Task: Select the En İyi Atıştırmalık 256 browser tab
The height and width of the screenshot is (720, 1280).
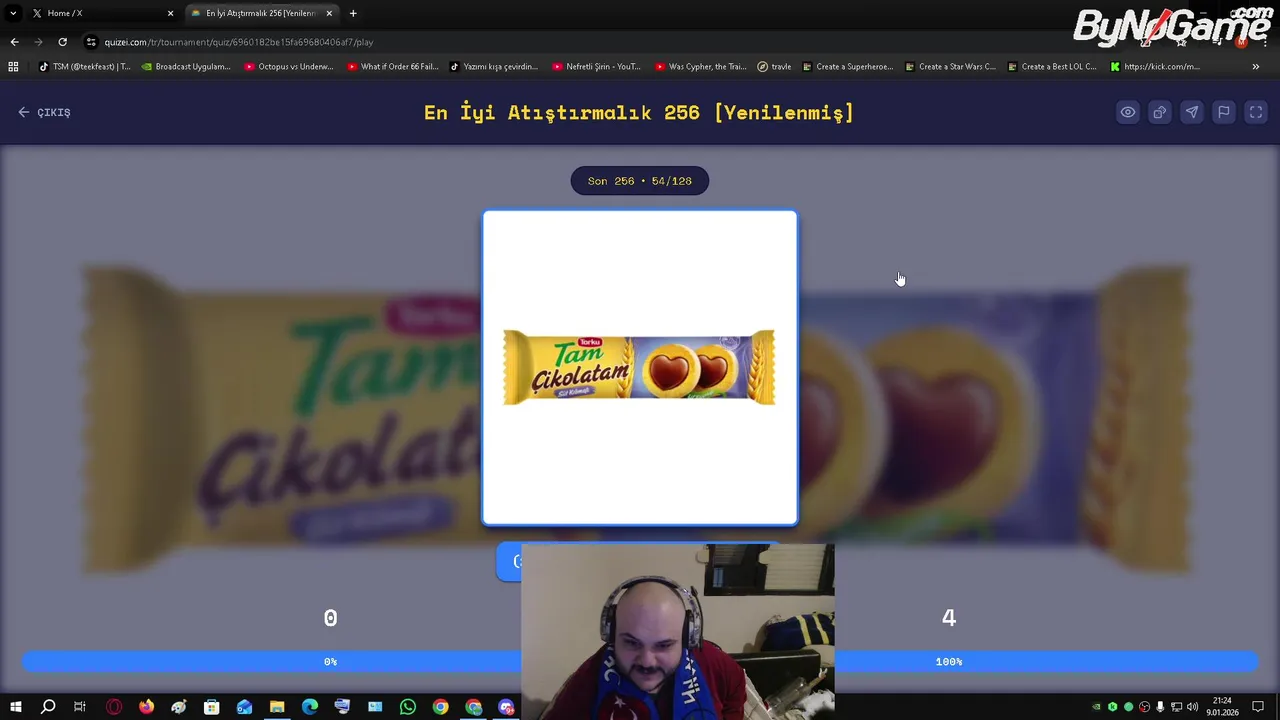Action: coord(260,13)
